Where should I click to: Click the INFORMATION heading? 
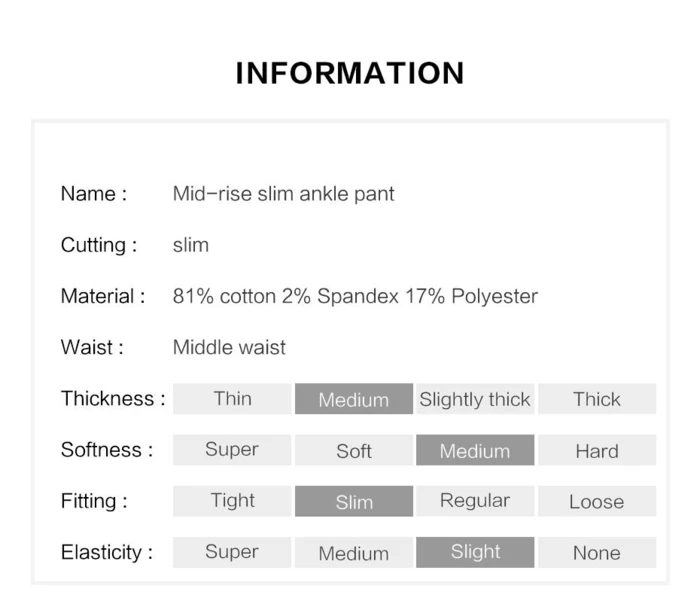coord(350,73)
